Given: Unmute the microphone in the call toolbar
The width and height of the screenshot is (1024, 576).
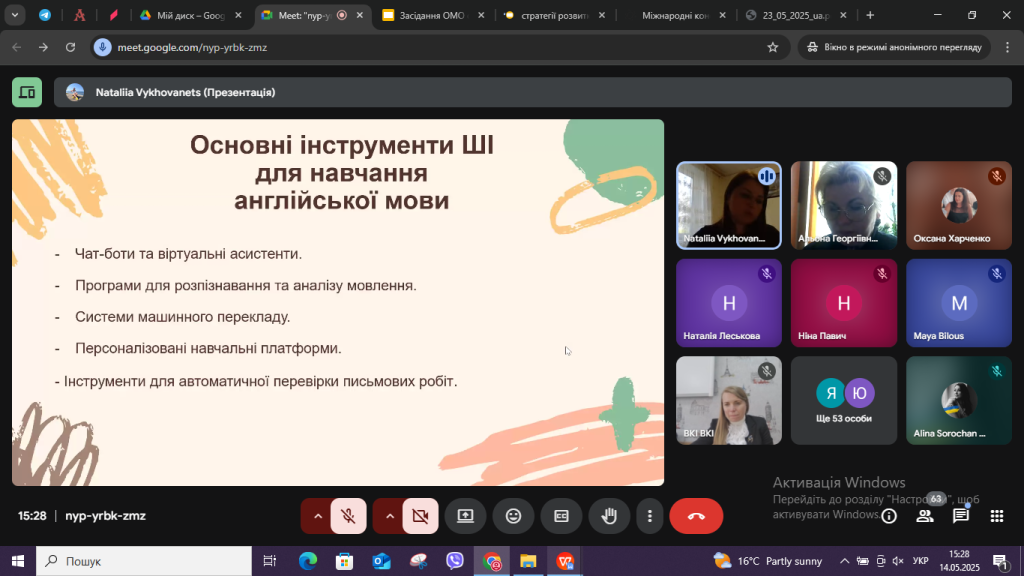Looking at the screenshot, I should click(348, 516).
